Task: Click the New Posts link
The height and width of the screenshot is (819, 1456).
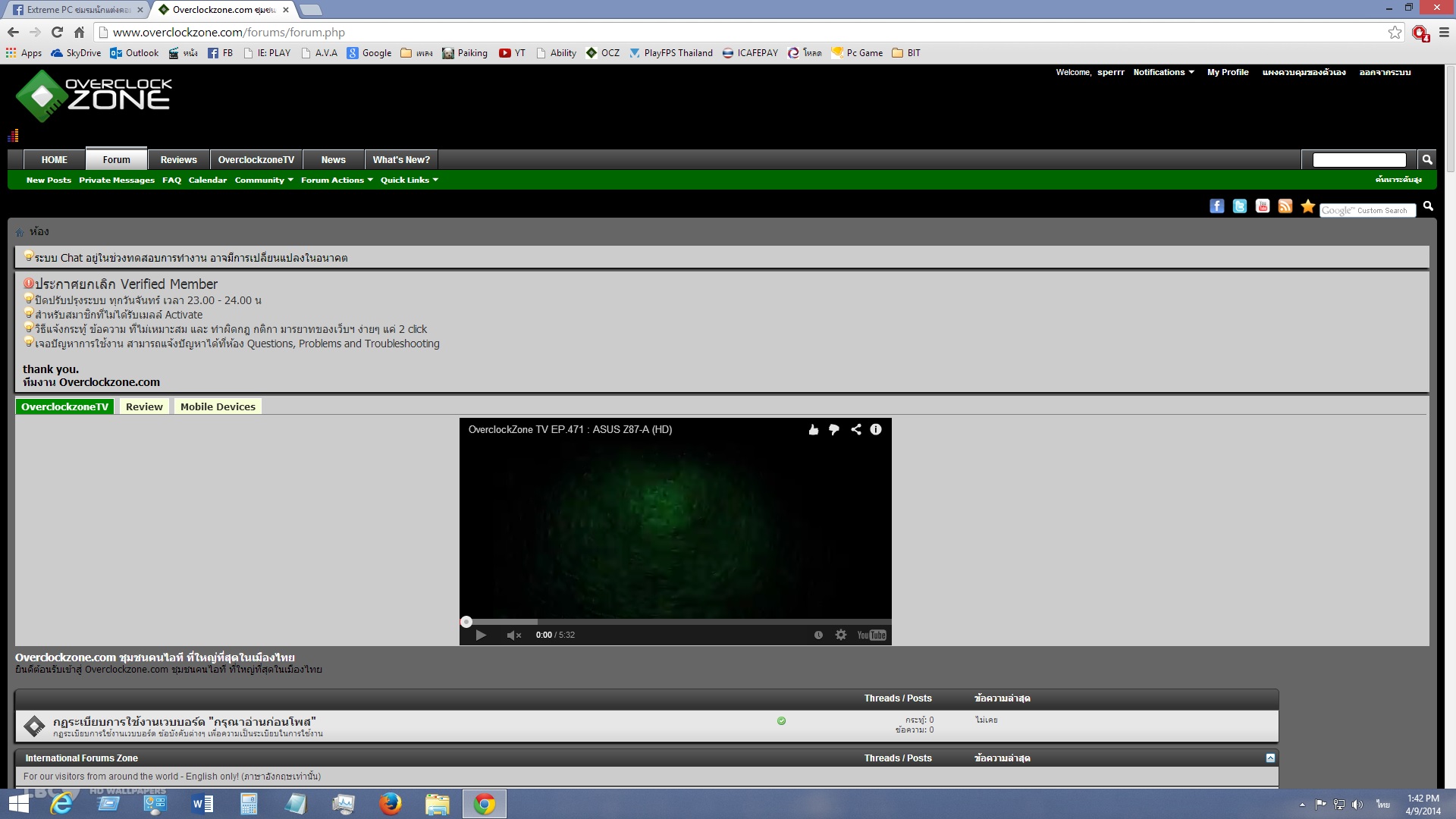Action: [x=49, y=180]
